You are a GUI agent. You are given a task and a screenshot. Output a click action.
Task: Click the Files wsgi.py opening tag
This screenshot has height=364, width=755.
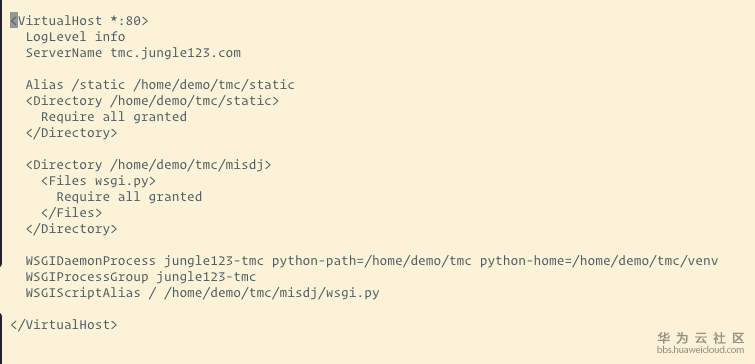pyautogui.click(x=98, y=181)
